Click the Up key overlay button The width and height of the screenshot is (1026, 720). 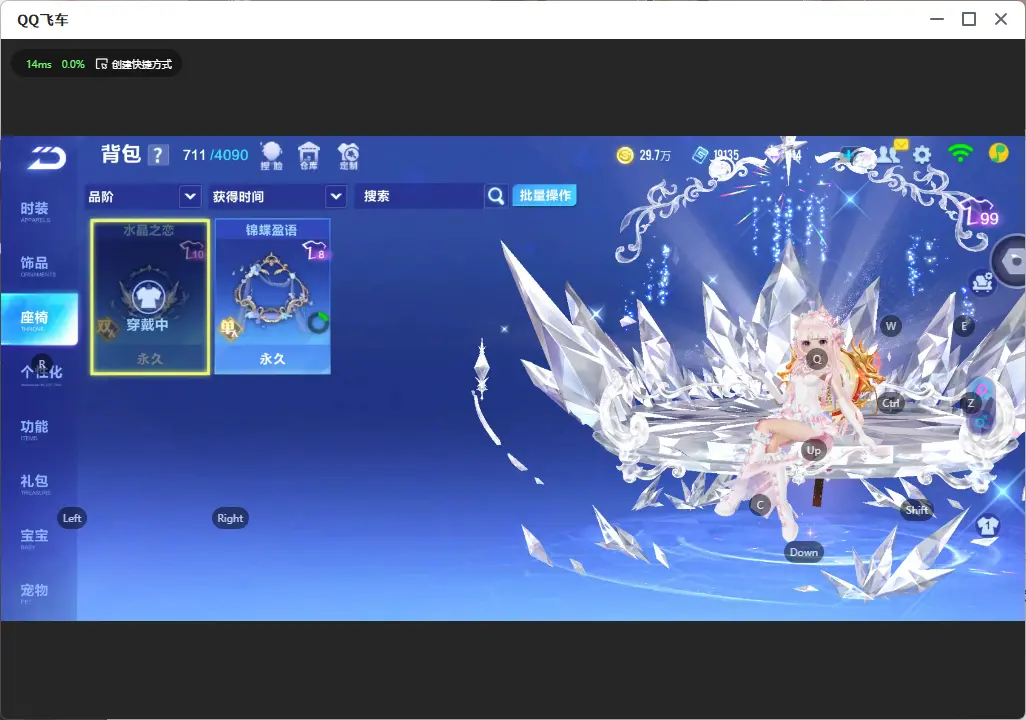click(813, 450)
